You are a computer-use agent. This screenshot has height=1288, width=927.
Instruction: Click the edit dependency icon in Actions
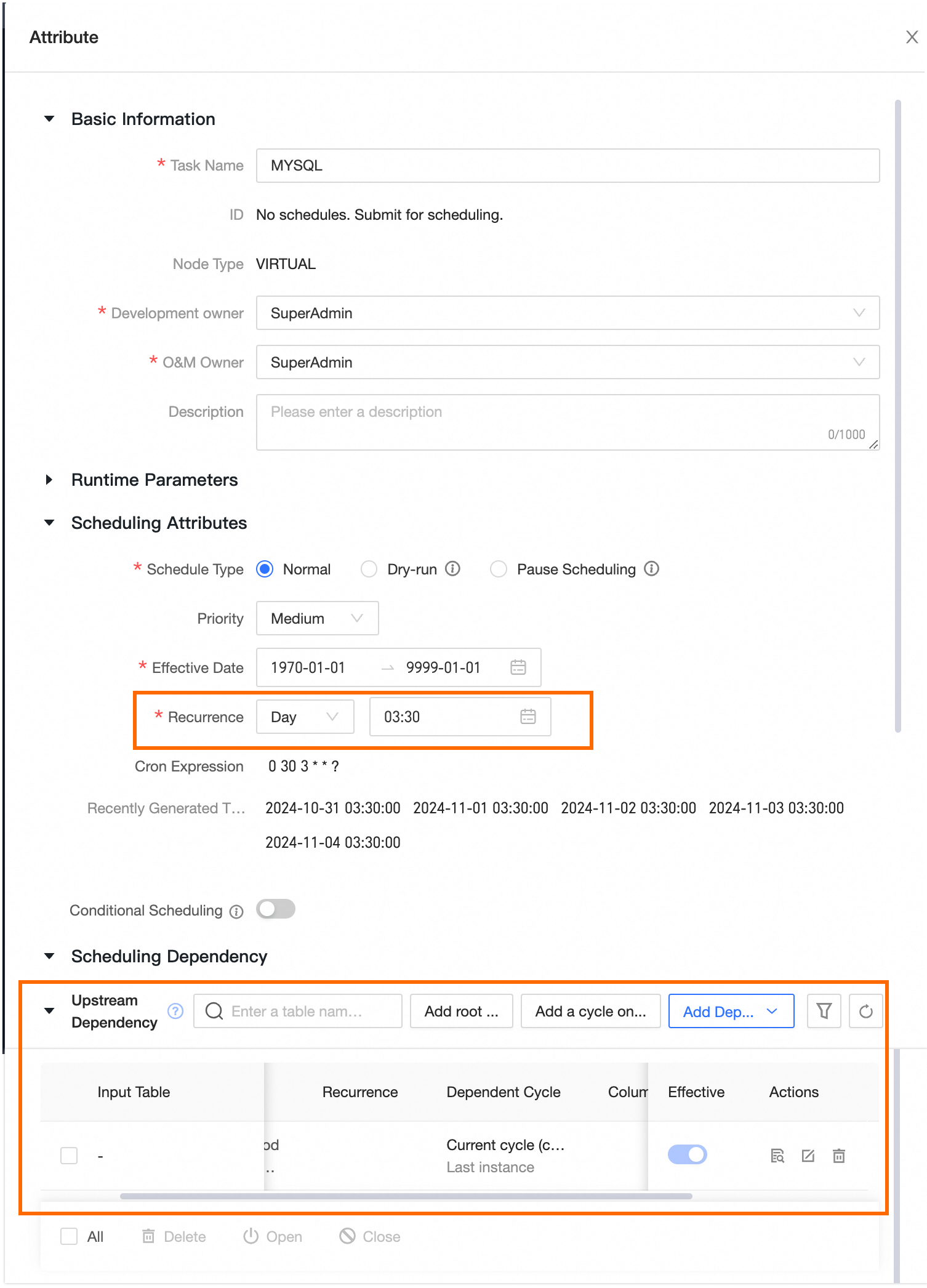(808, 1156)
